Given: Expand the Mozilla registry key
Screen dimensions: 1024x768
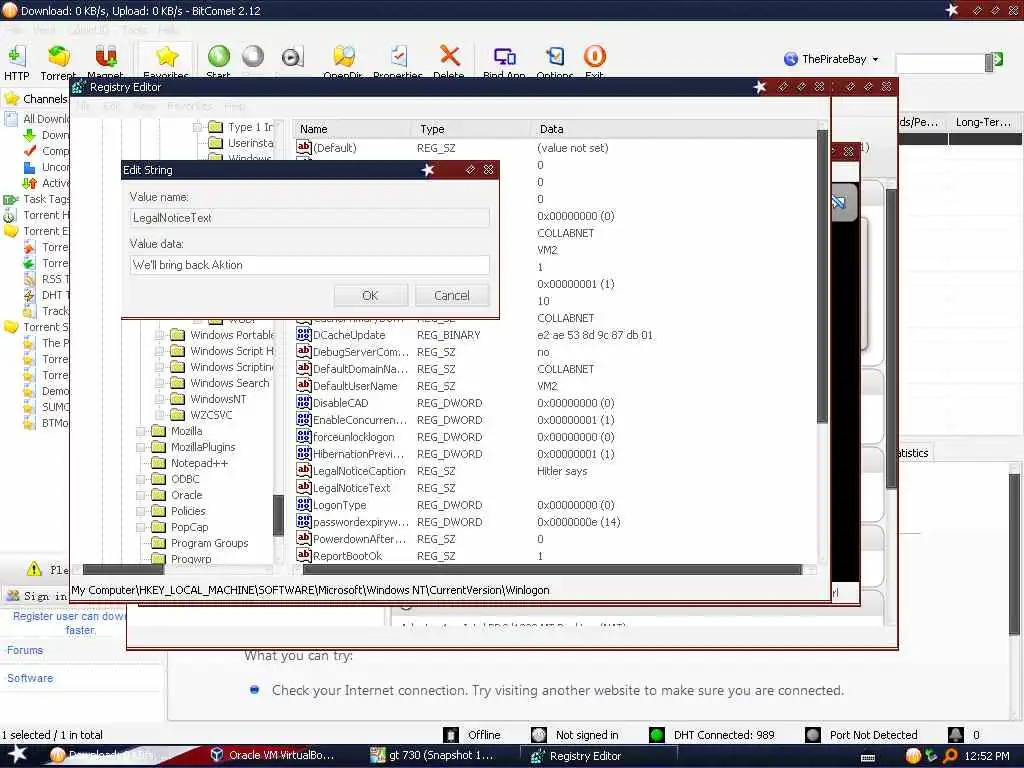Looking at the screenshot, I should point(140,431).
